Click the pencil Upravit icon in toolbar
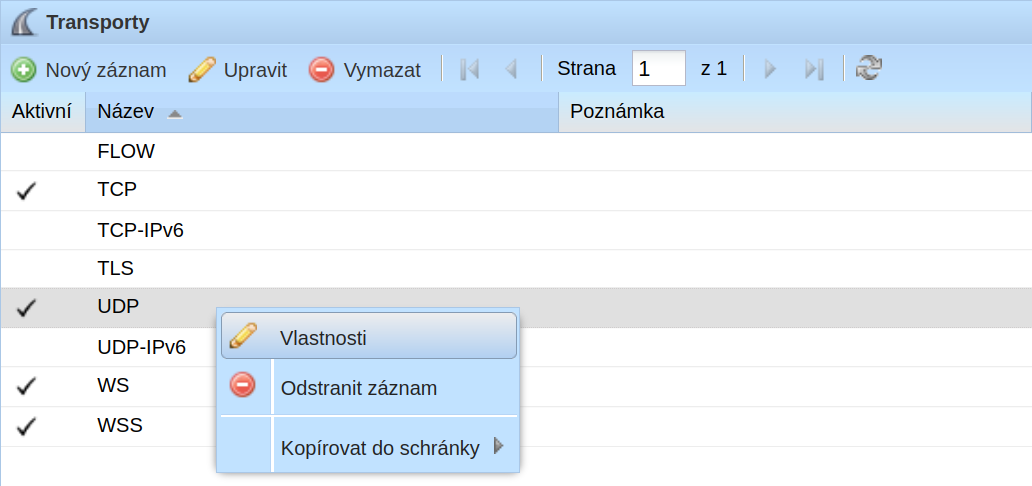1032x486 pixels. pyautogui.click(x=201, y=69)
